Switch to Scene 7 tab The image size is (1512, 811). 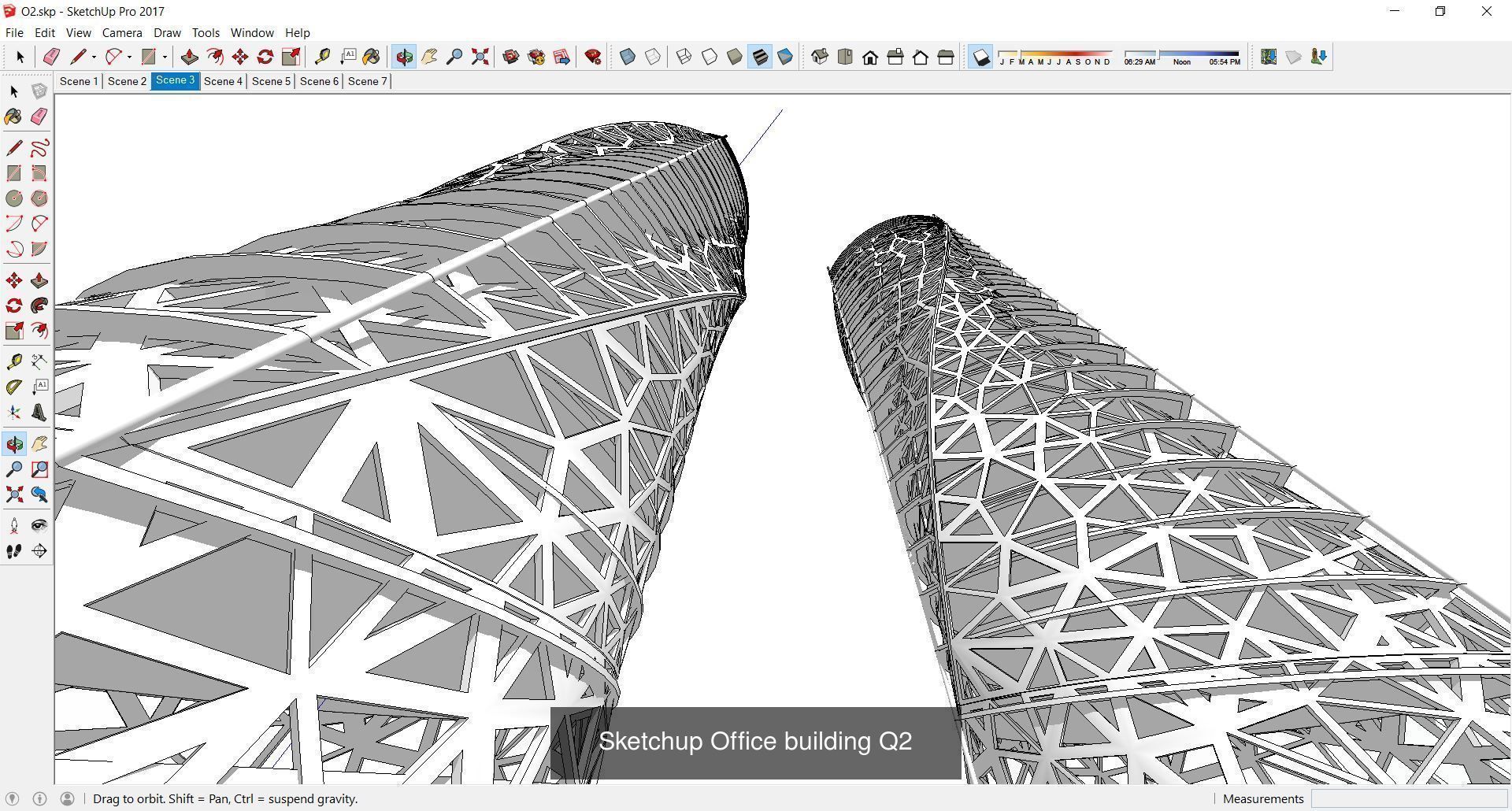[x=367, y=81]
